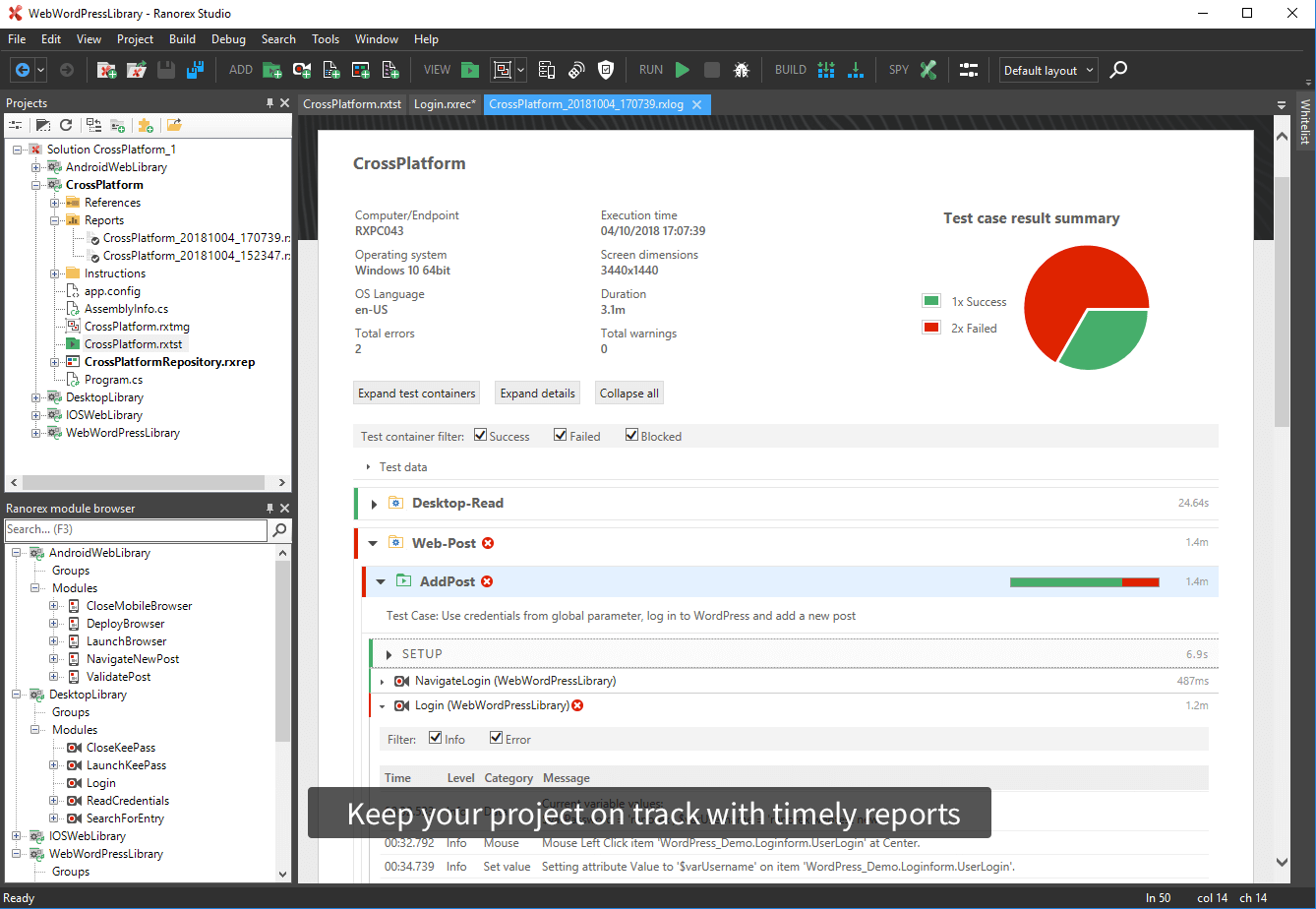Click the Build solution icon

(x=826, y=70)
